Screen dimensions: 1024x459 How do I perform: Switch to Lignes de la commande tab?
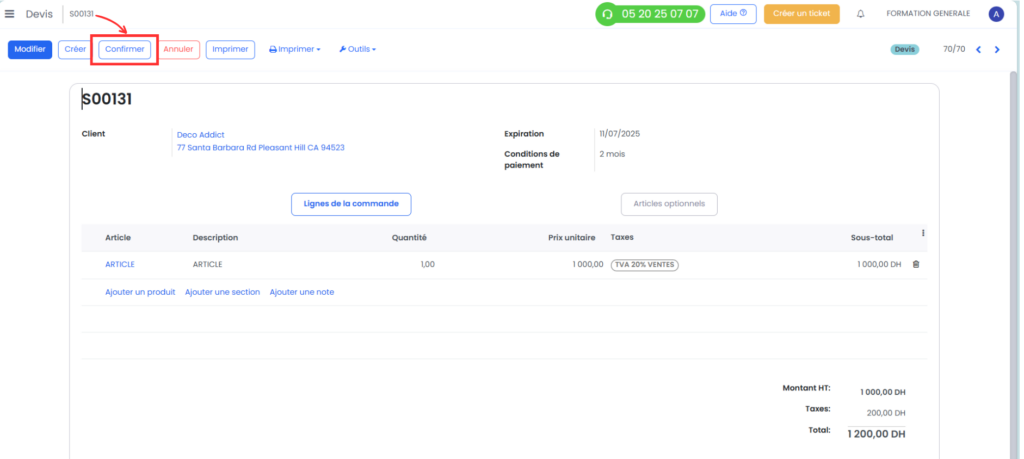coord(351,204)
